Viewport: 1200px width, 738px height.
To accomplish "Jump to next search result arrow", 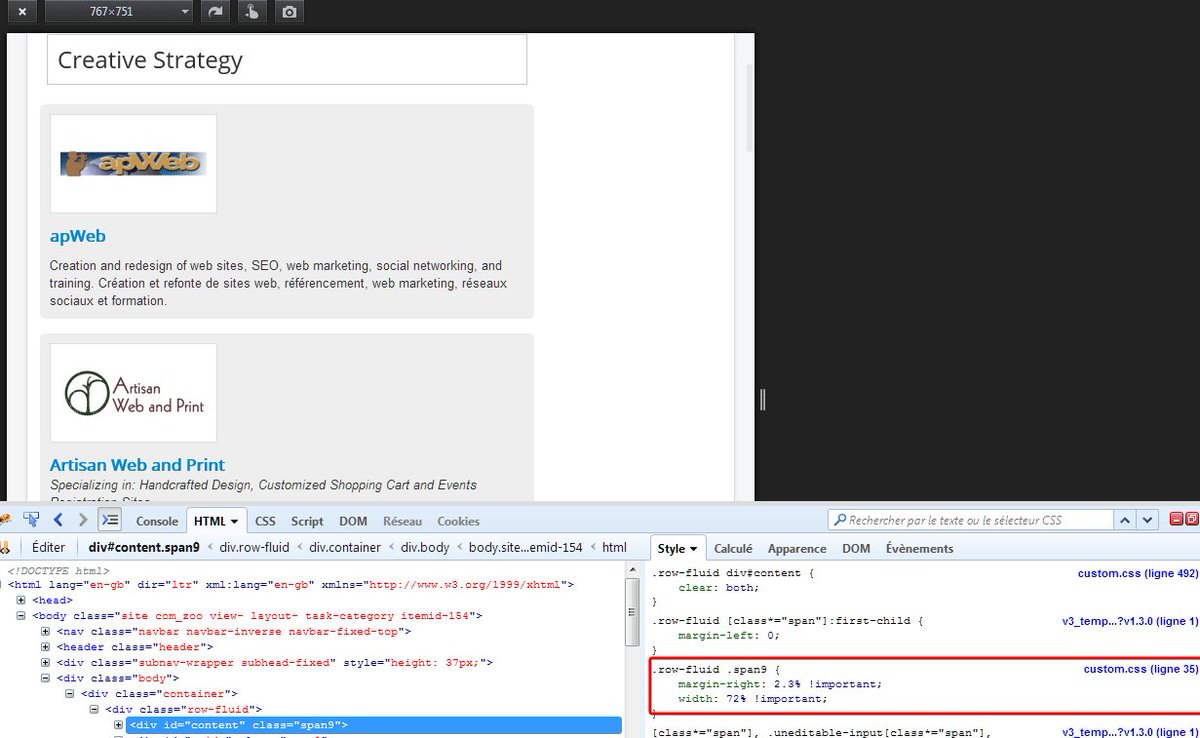I will pyautogui.click(x=1148, y=520).
